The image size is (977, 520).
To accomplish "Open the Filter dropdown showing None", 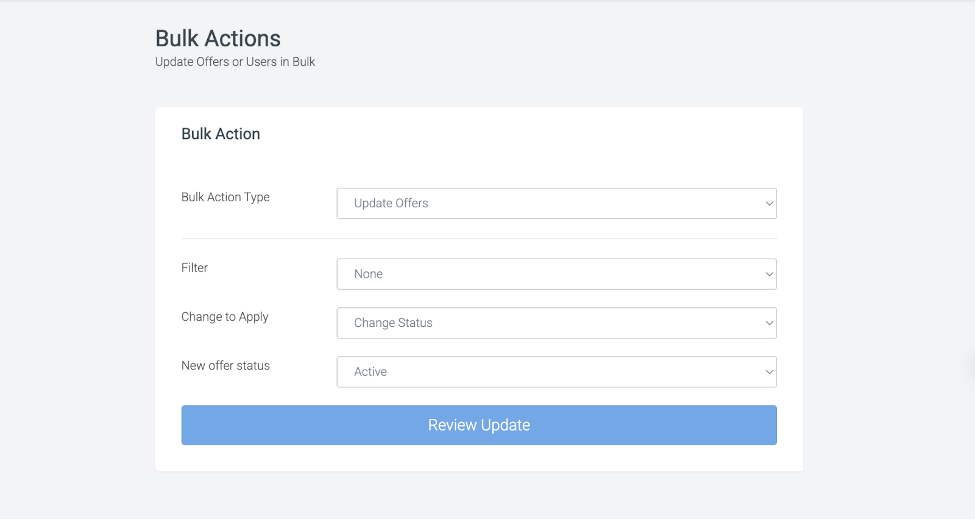I will 556,274.
